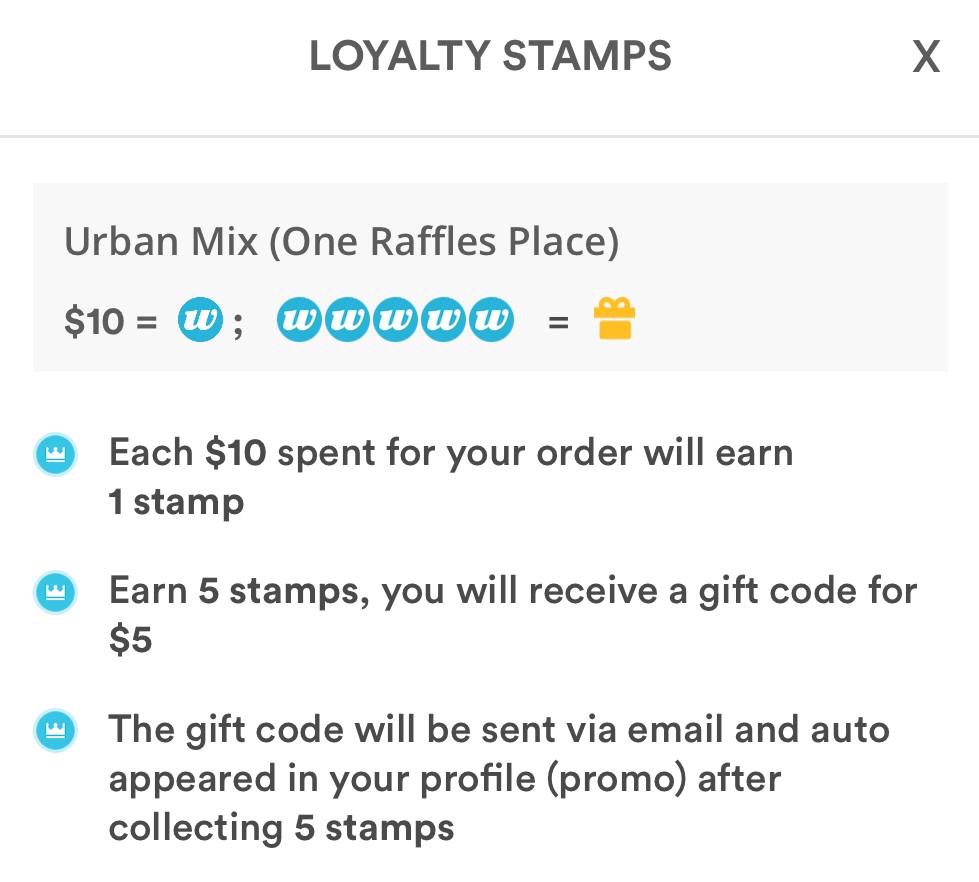Image resolution: width=979 pixels, height=882 pixels.
Task: Click the bold '$5' gift code amount
Action: [x=131, y=639]
